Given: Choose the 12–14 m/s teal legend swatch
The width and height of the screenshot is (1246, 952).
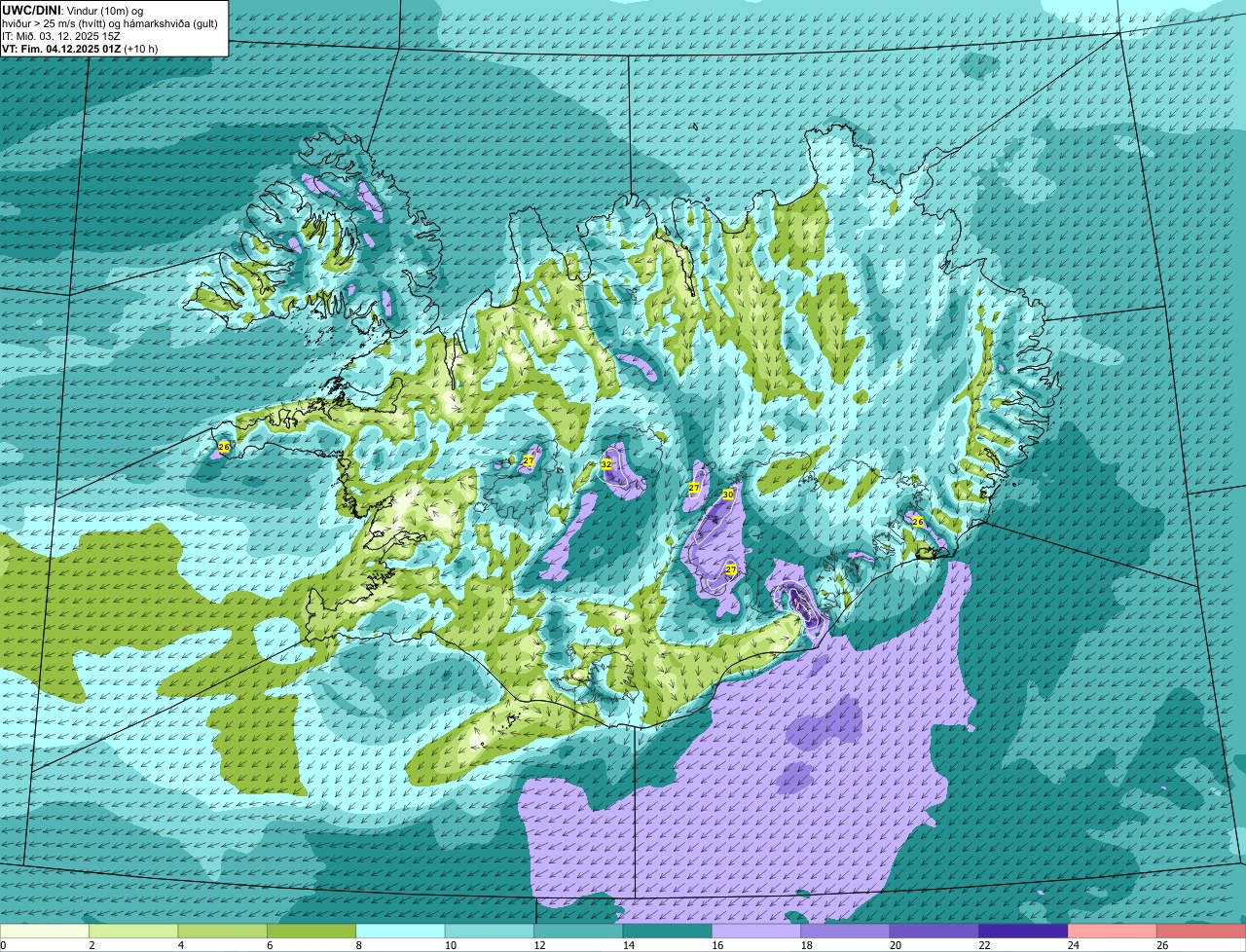Looking at the screenshot, I should click(579, 931).
